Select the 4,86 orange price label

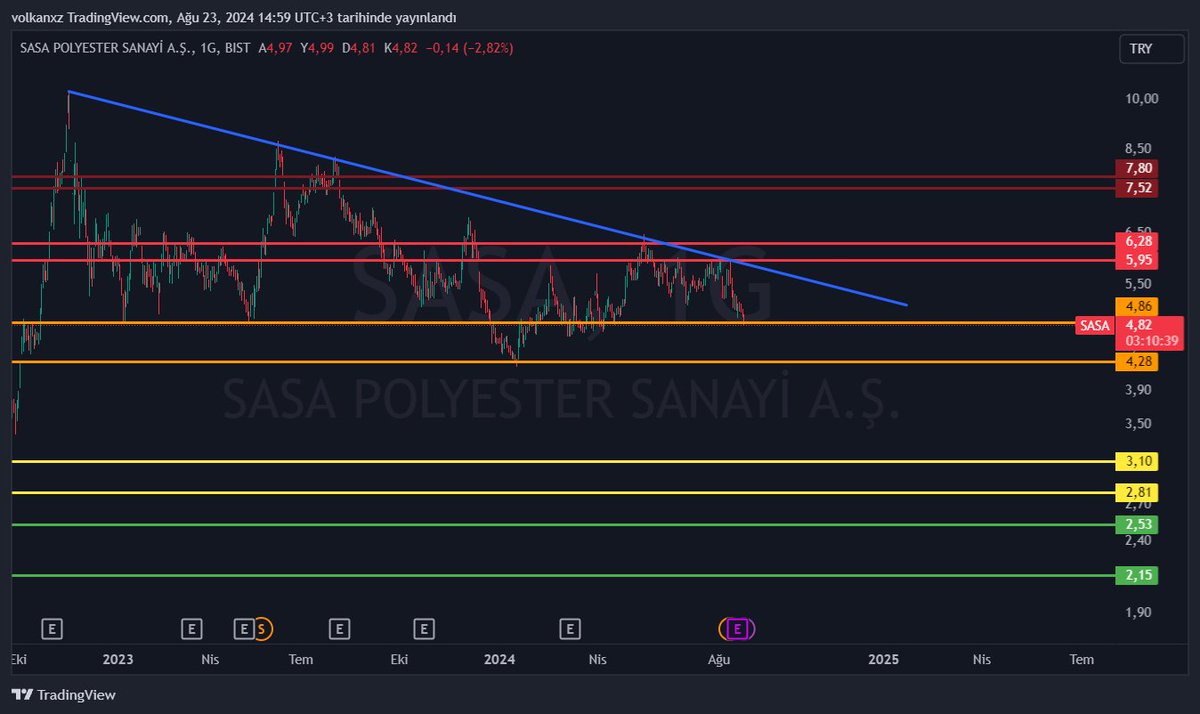(1138, 306)
